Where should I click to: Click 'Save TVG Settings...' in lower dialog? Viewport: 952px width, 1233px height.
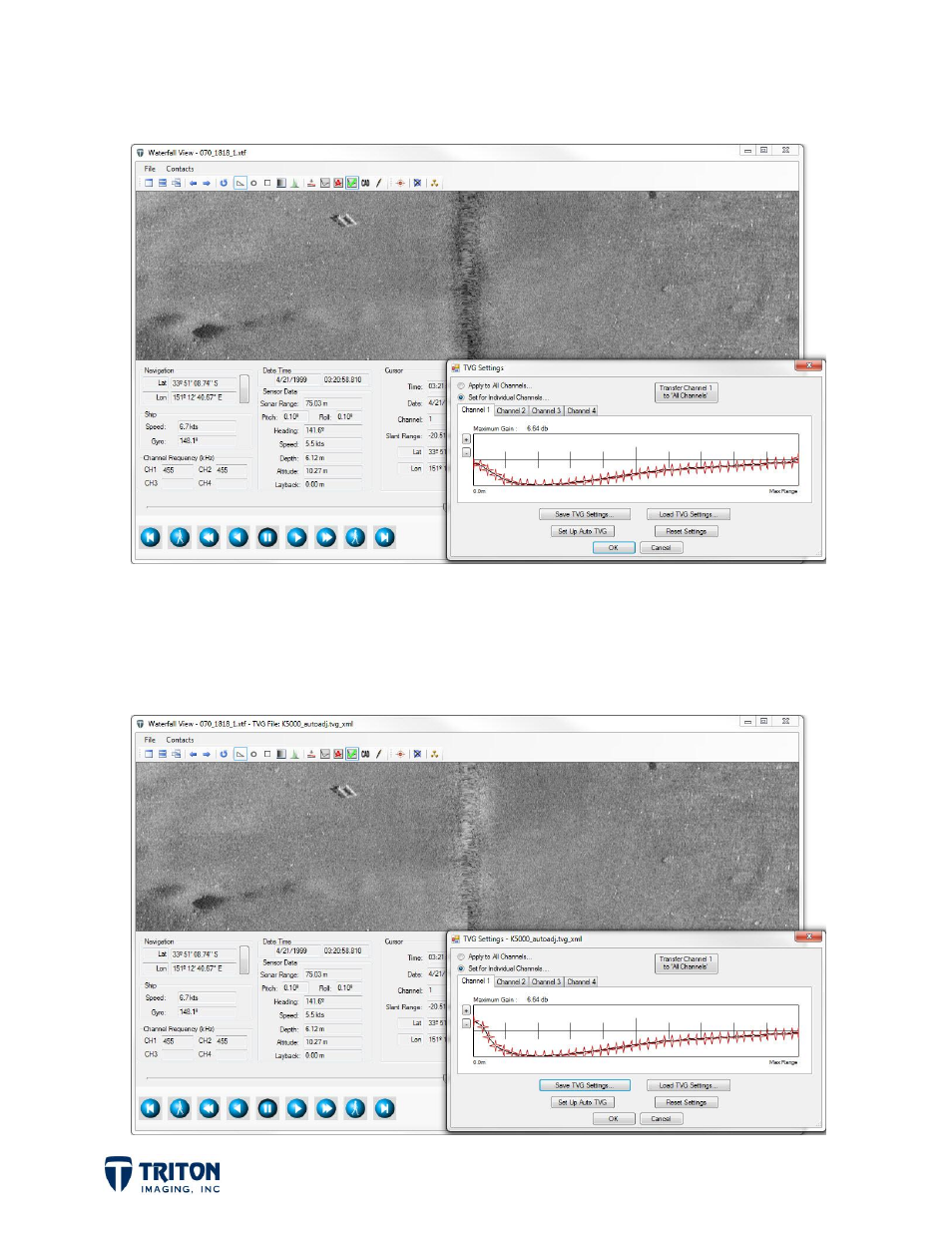587,1085
